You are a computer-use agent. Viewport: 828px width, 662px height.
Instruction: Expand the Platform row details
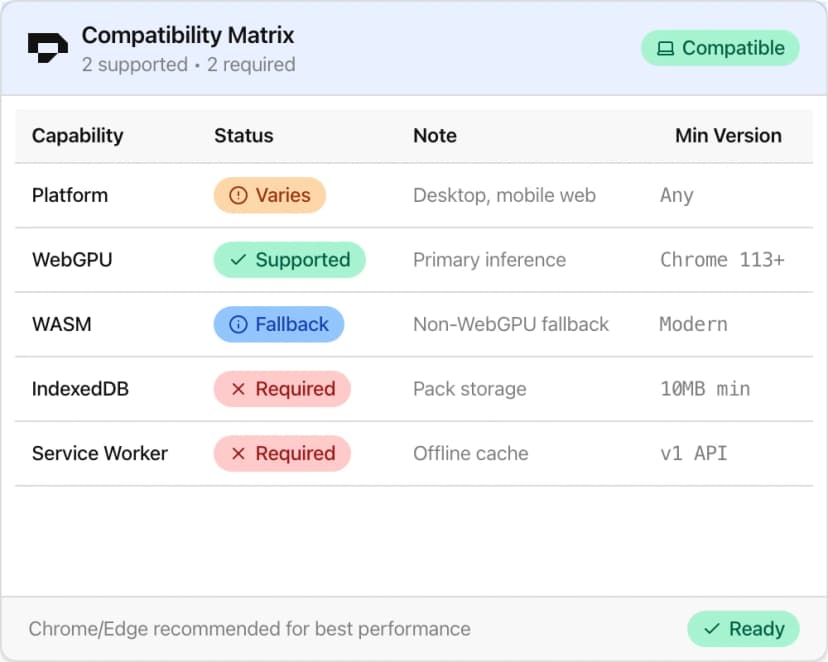coord(70,195)
